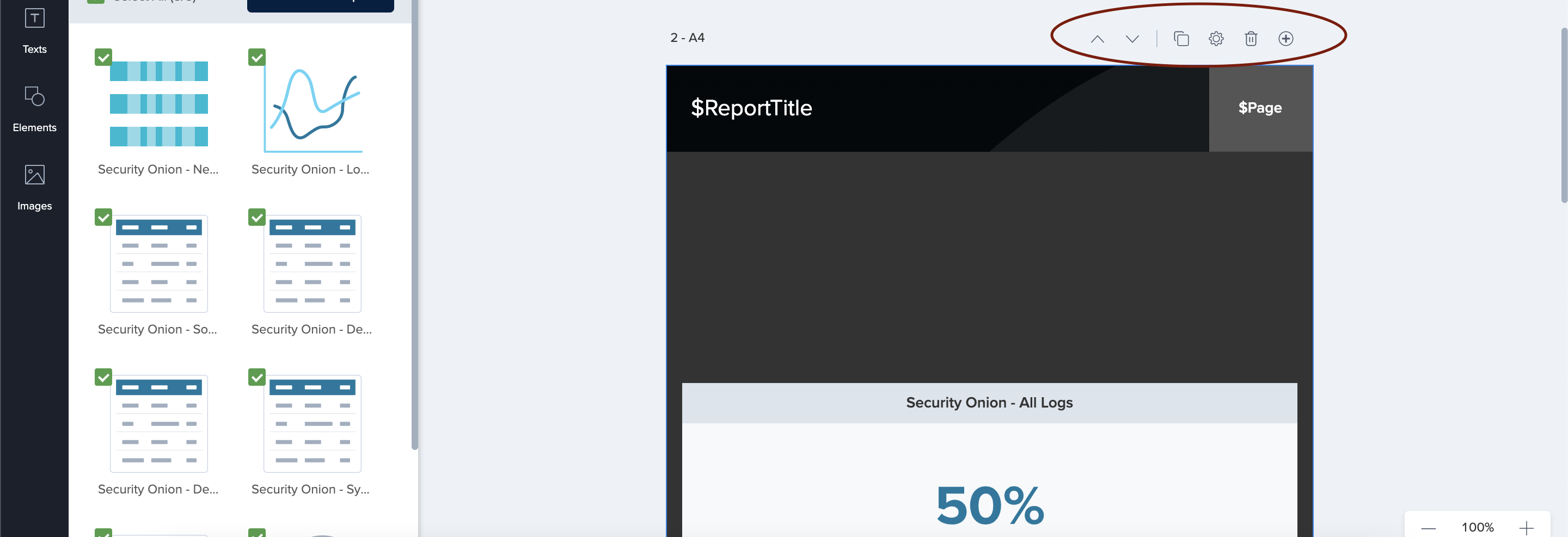
Task: Click the widget list panel scrollbar
Action: coord(414,225)
